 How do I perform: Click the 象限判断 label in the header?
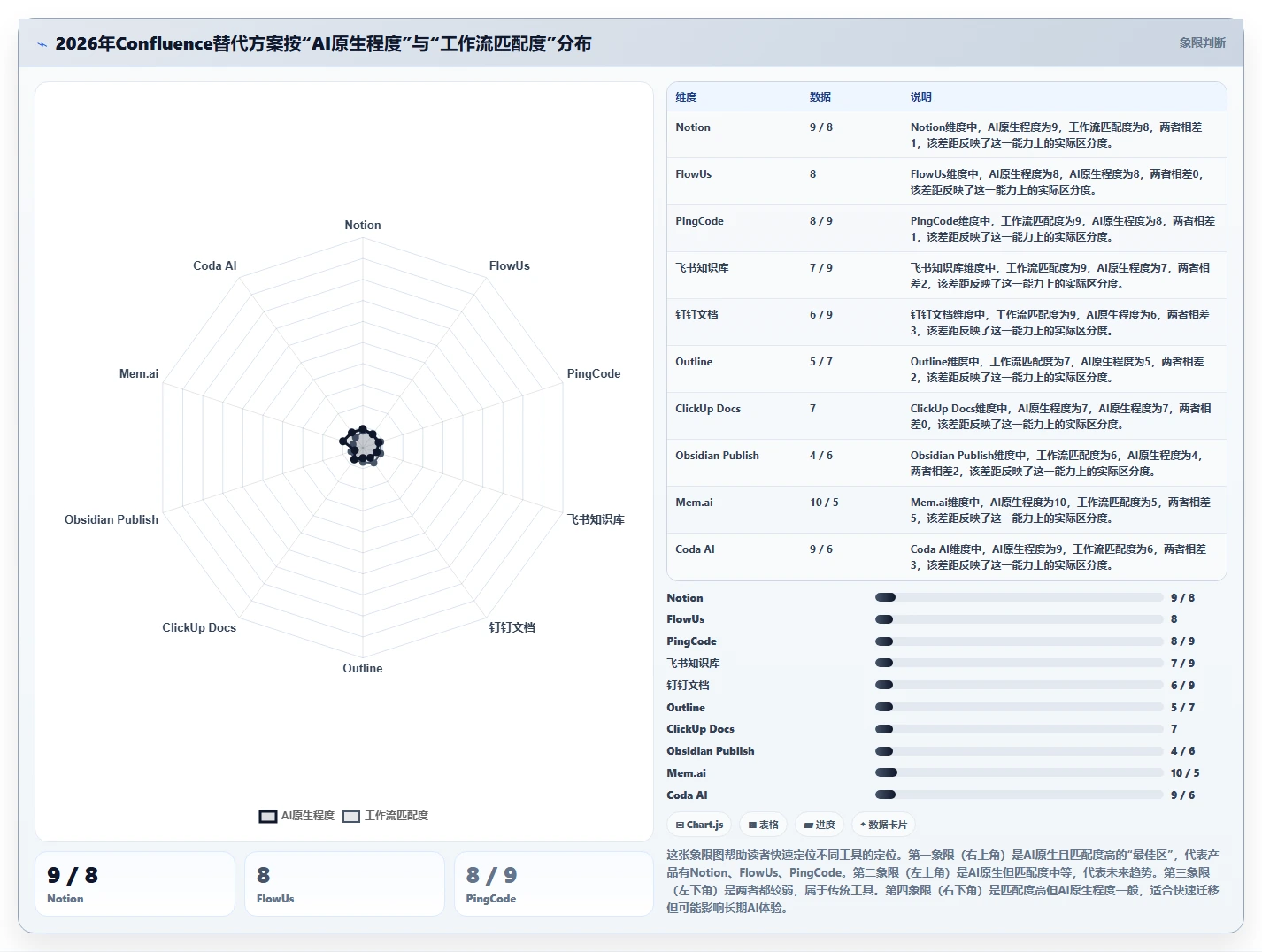1202,42
